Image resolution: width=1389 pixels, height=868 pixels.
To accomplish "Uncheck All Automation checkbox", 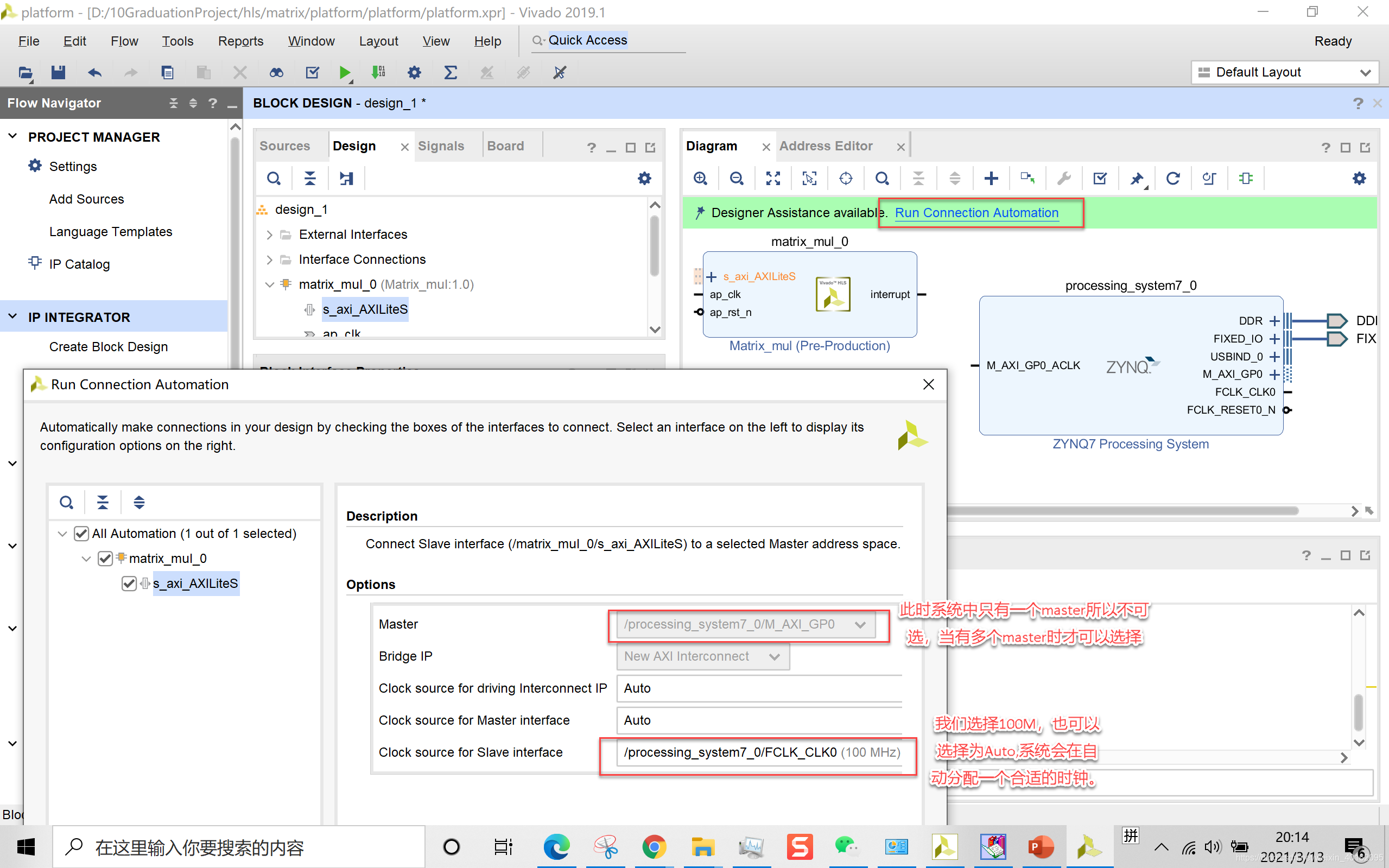I will coord(81,533).
